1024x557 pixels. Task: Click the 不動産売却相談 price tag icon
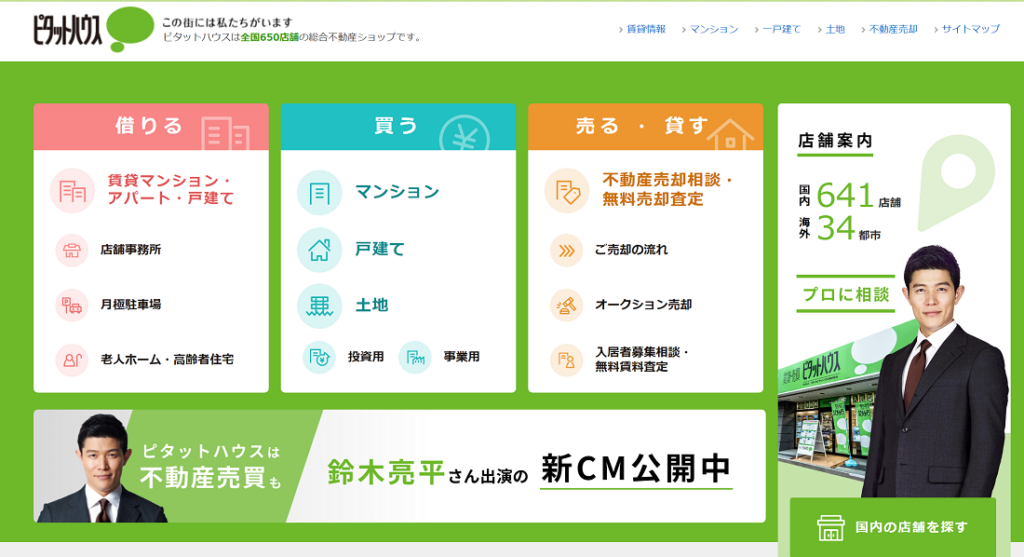(x=567, y=191)
